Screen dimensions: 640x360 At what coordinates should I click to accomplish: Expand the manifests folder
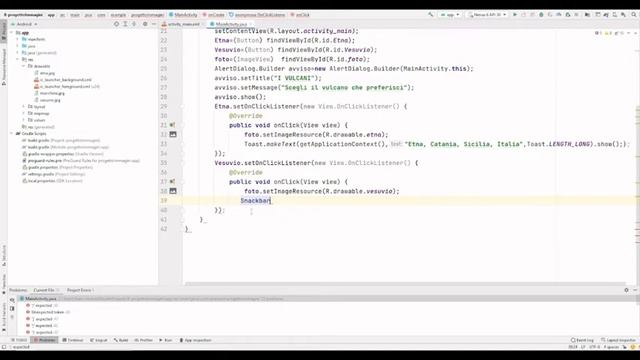pyautogui.click(x=18, y=39)
